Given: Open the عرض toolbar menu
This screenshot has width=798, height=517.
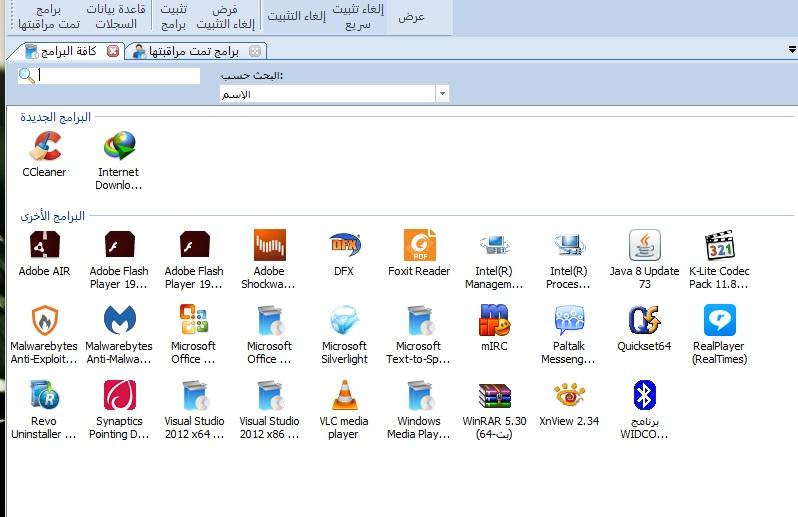Looking at the screenshot, I should pos(411,17).
